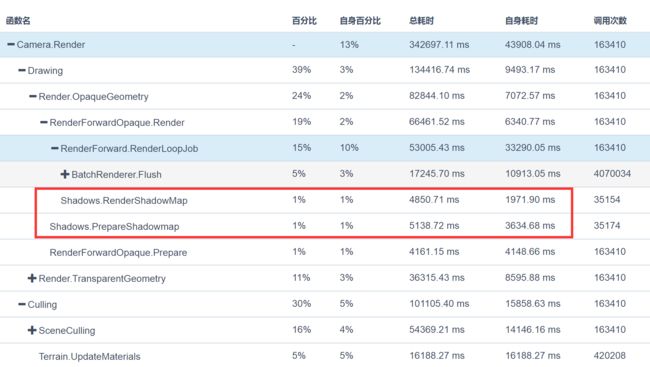Image resolution: width=650 pixels, height=367 pixels.
Task: Sort by 调用次数 column header
Action: (x=610, y=20)
